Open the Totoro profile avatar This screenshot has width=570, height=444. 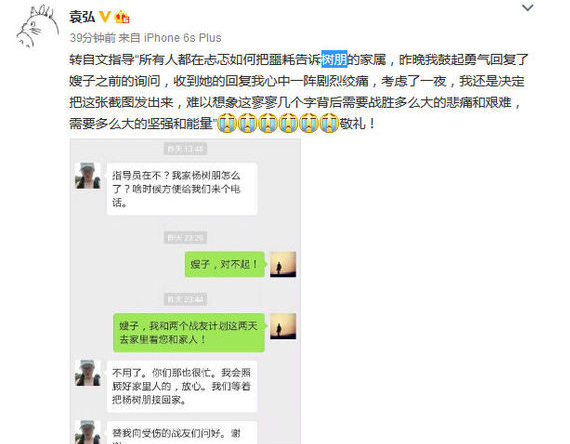38,27
